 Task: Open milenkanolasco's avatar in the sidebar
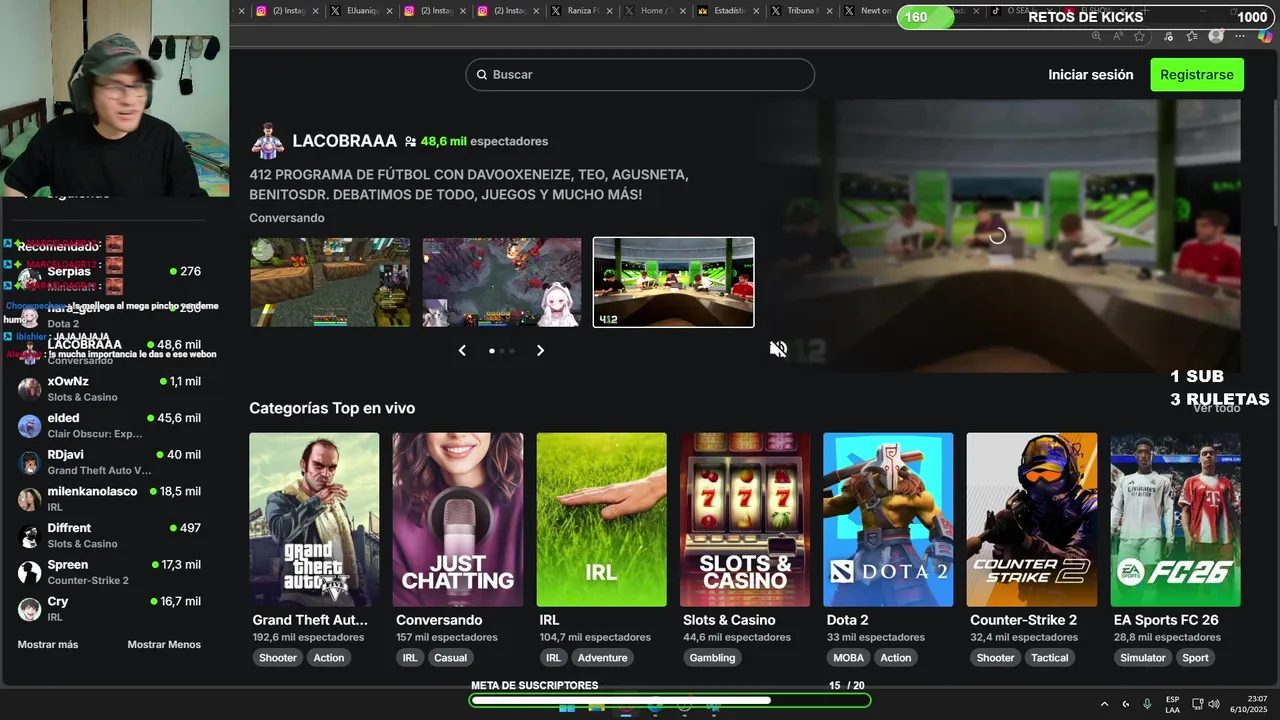tap(30, 499)
